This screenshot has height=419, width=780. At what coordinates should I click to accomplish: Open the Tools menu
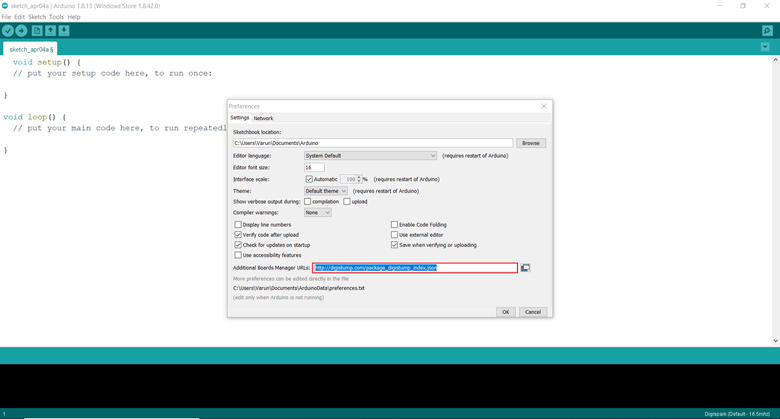[56, 17]
